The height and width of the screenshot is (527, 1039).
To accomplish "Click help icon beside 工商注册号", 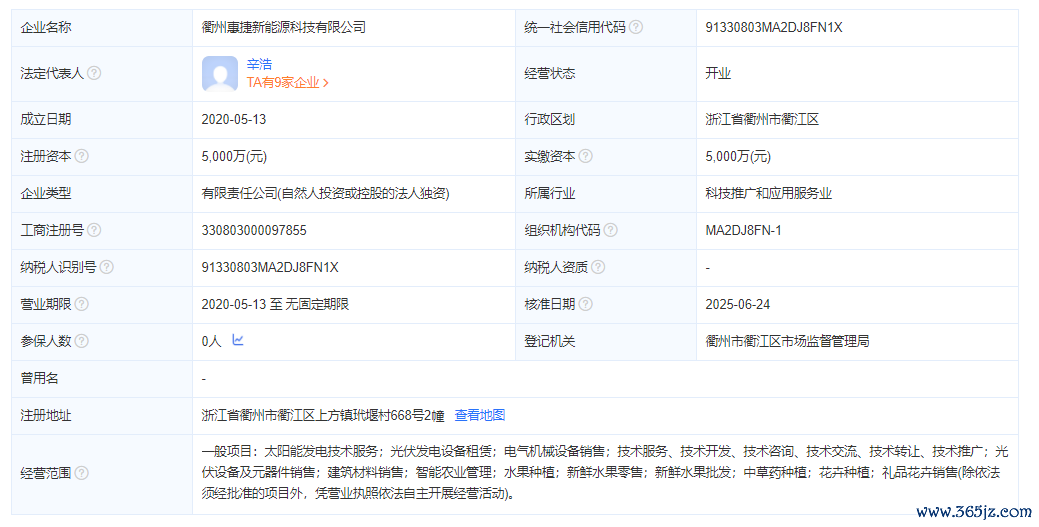I will click(94, 230).
